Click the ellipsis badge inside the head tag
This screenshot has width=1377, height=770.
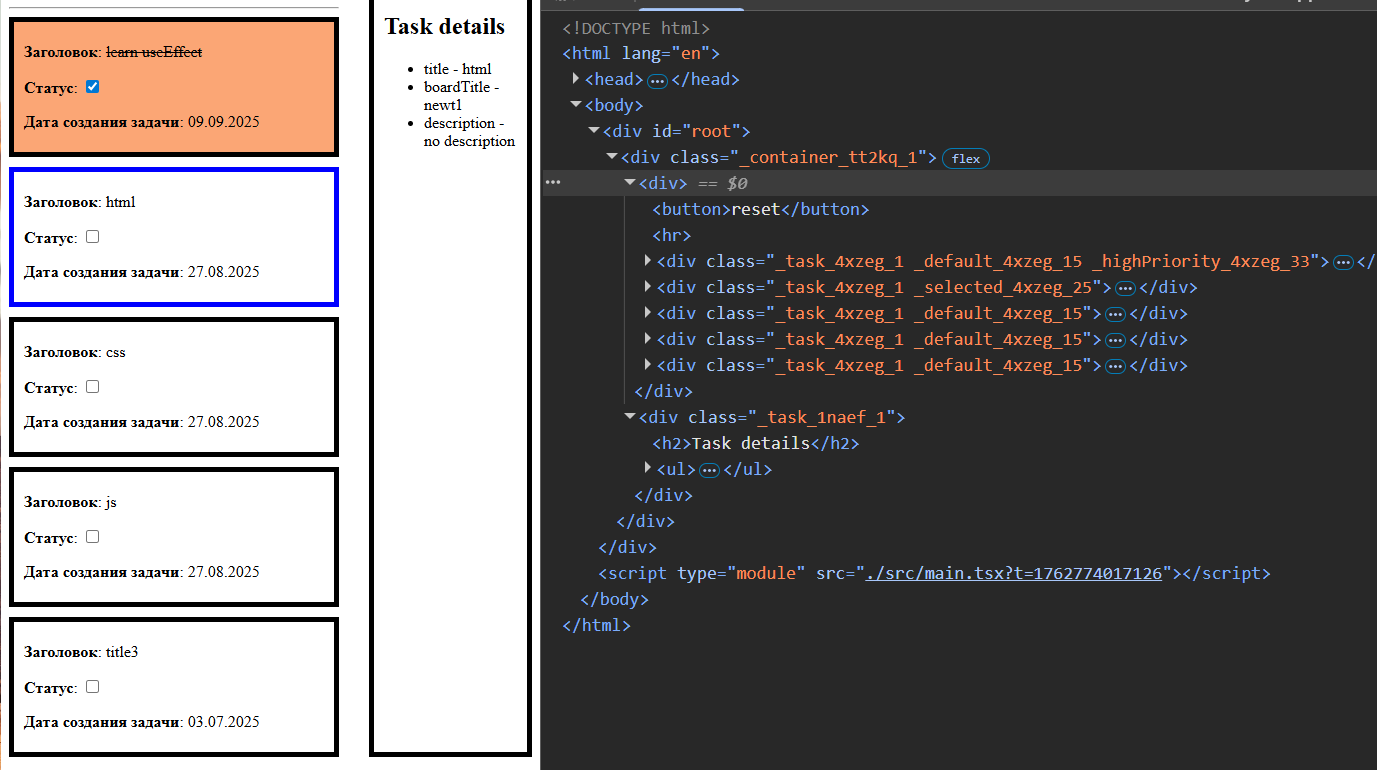click(657, 80)
